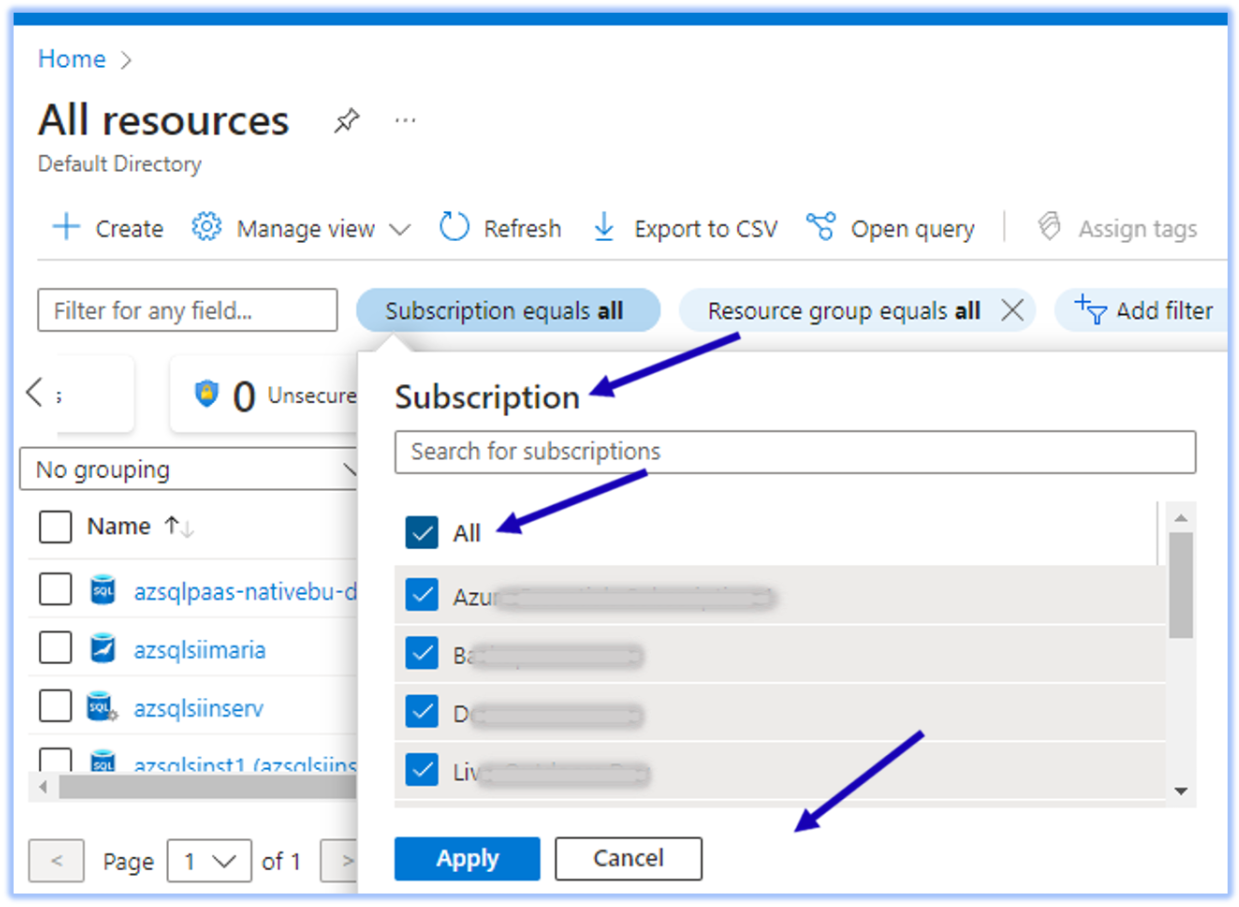Click the Apply button
Image resolution: width=1239 pixels, height=907 pixels.
point(467,859)
